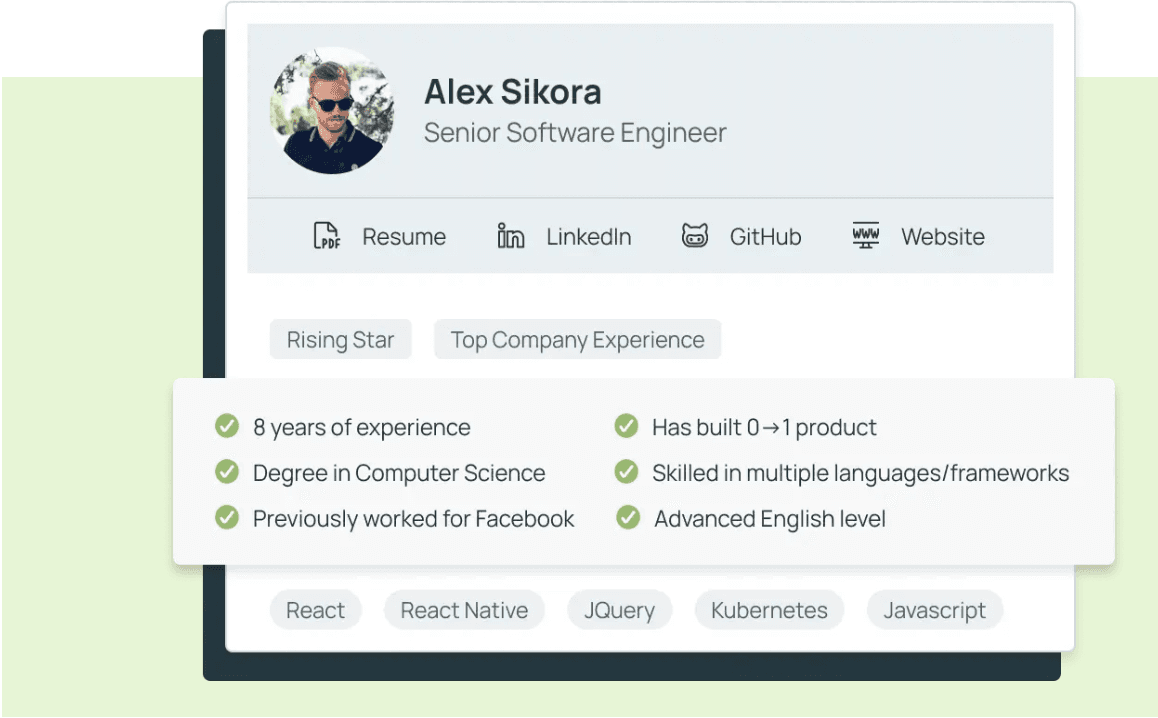The image size is (1158, 718).
Task: Toggle the Skilled in multiple languages/frameworks check
Action: point(627,472)
